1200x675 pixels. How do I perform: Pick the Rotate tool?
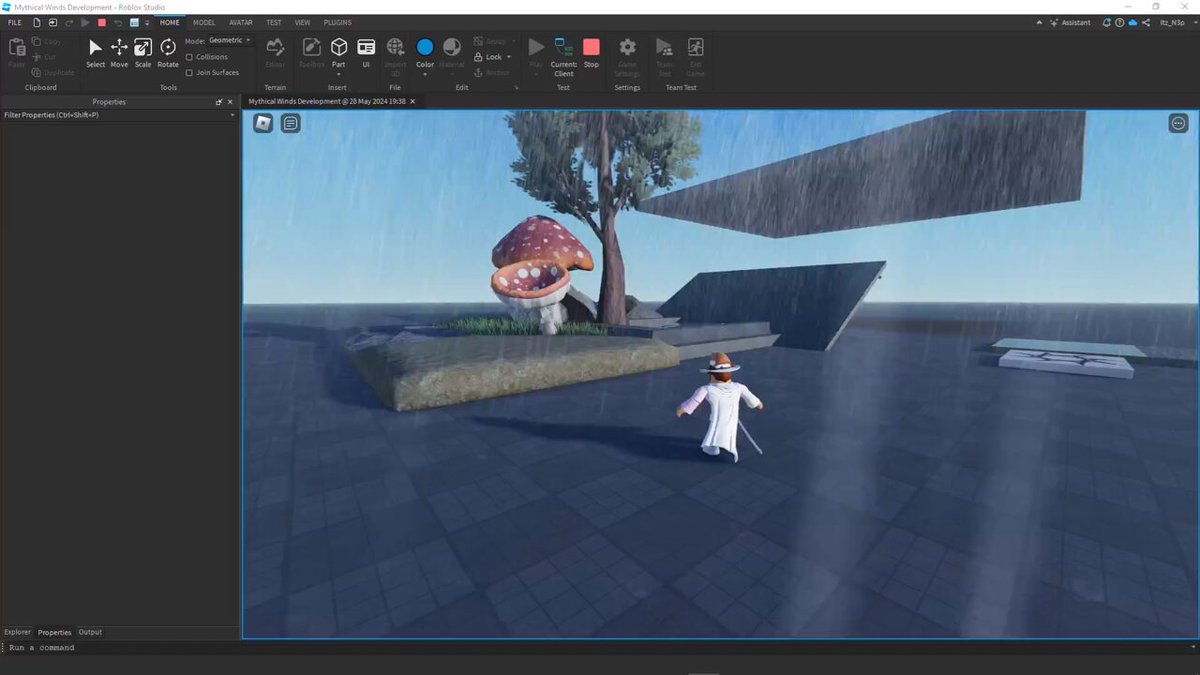168,53
